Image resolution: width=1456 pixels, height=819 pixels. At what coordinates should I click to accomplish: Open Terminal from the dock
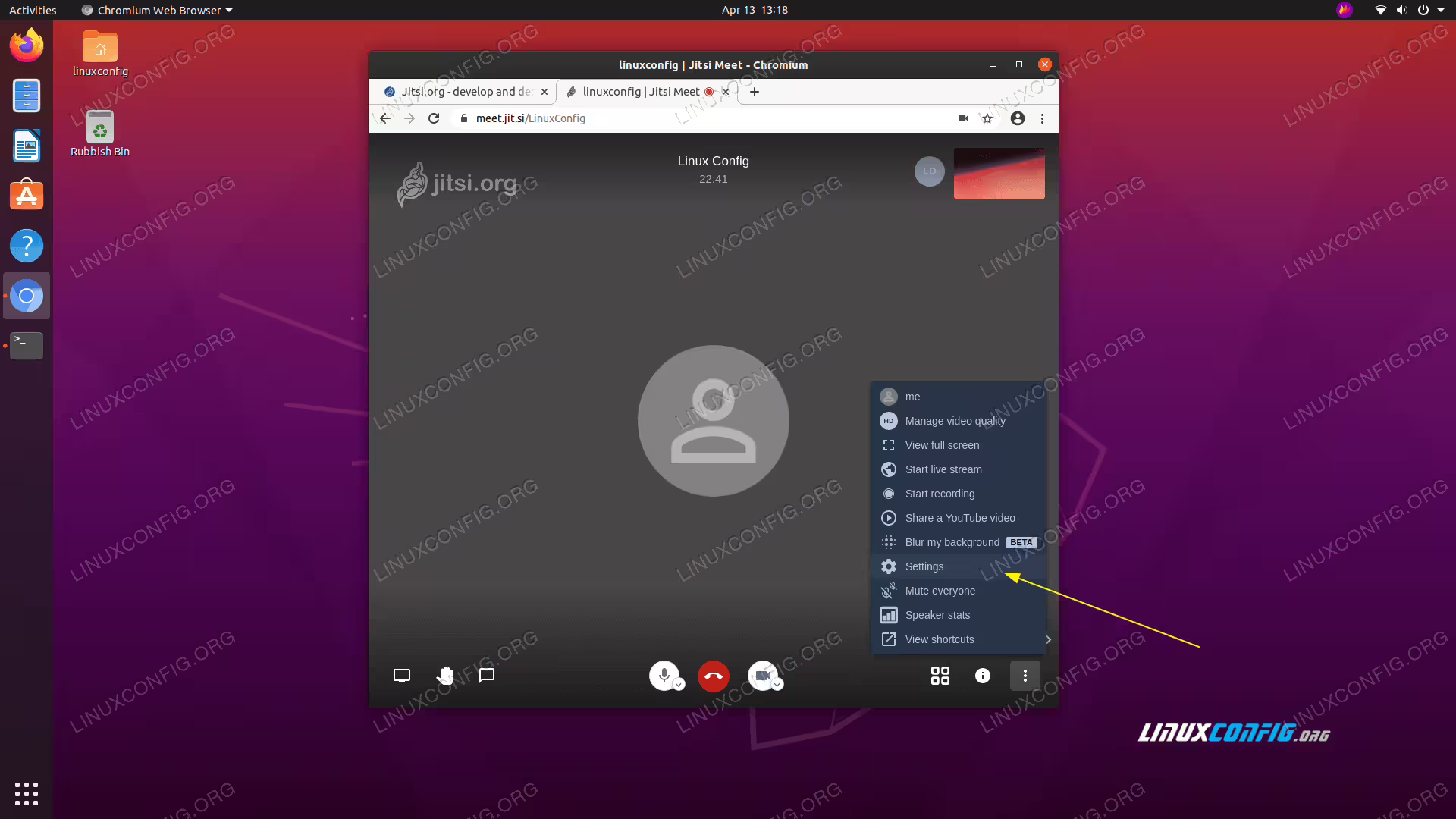click(27, 346)
